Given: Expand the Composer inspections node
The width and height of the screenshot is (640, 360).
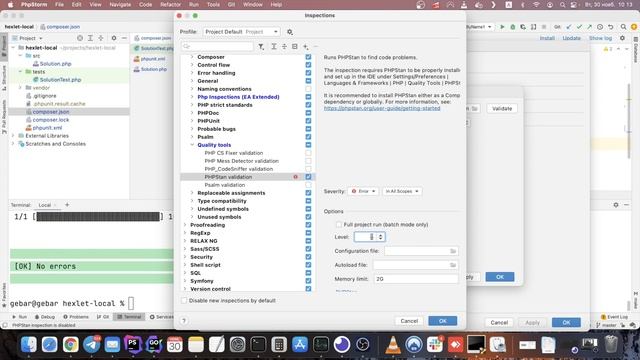Looking at the screenshot, I should [x=192, y=57].
